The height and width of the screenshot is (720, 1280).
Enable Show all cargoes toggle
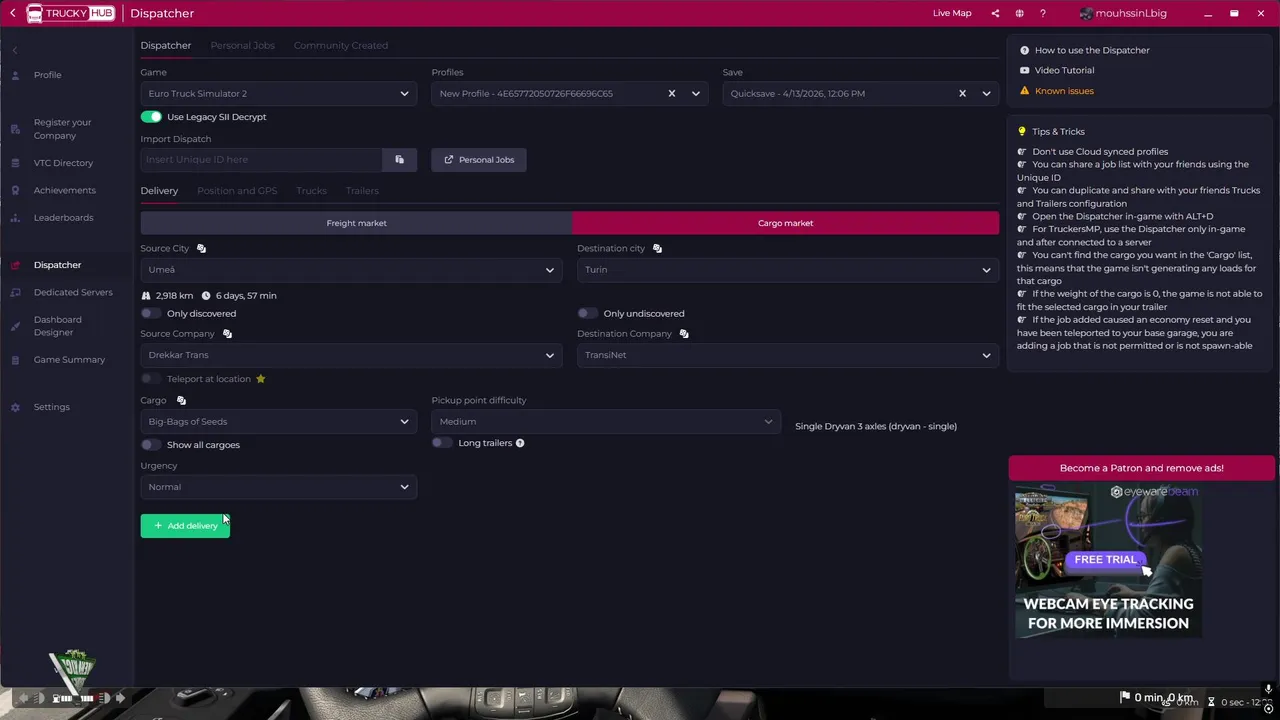click(x=150, y=445)
